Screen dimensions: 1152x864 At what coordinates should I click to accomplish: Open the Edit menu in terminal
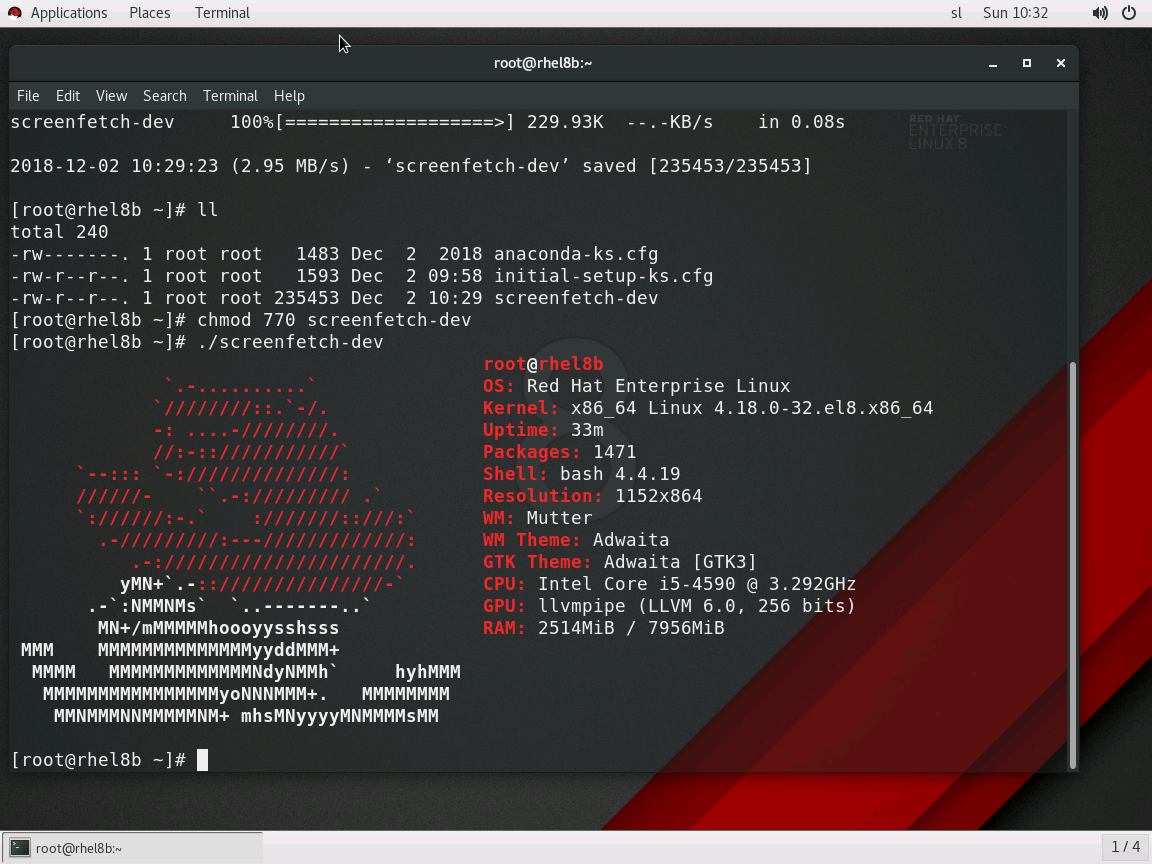tap(67, 96)
